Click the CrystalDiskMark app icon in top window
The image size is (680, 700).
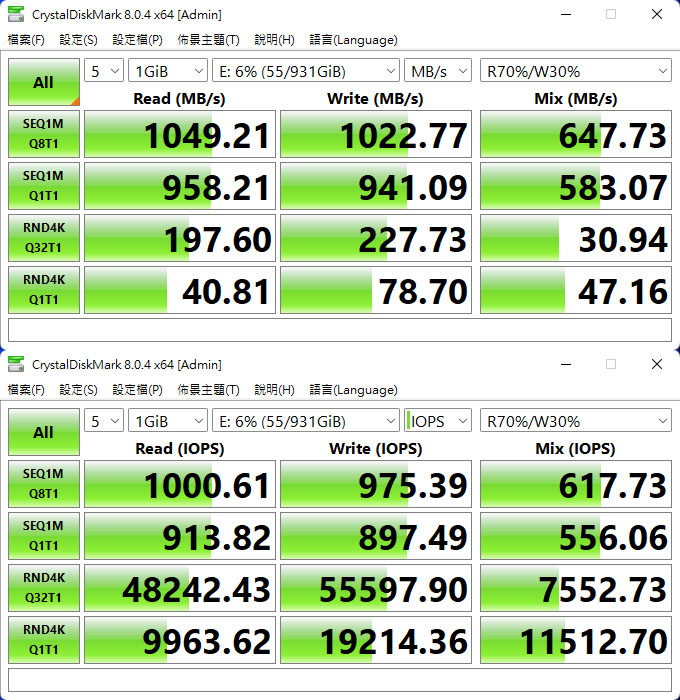click(16, 14)
